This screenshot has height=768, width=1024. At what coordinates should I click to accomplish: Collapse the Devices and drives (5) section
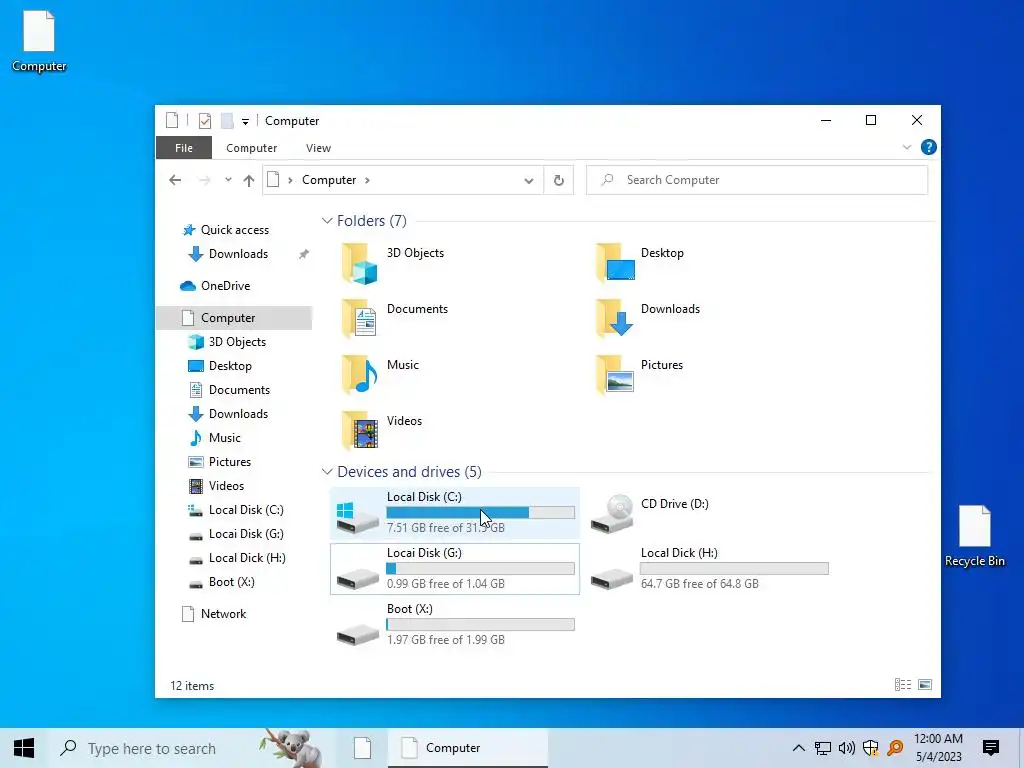327,472
